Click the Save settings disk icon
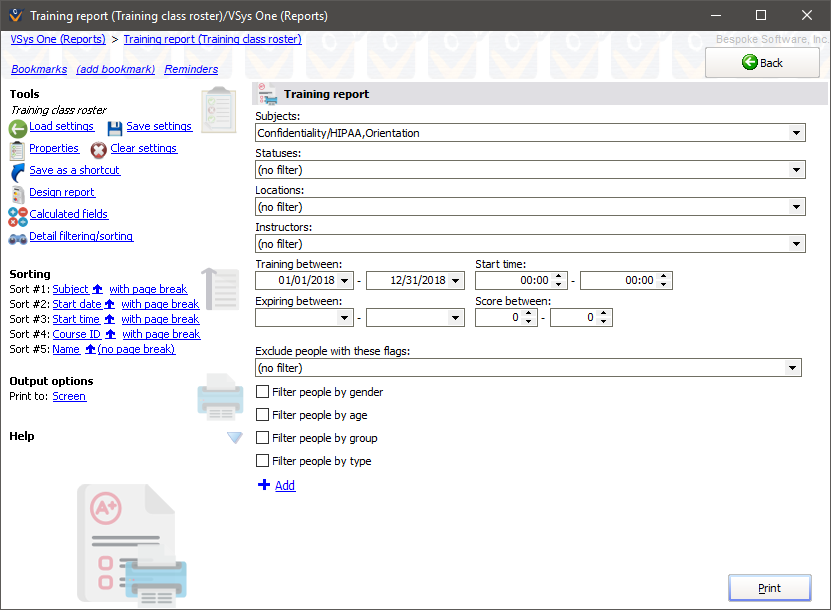Viewport: 831px width, 610px height. point(116,126)
